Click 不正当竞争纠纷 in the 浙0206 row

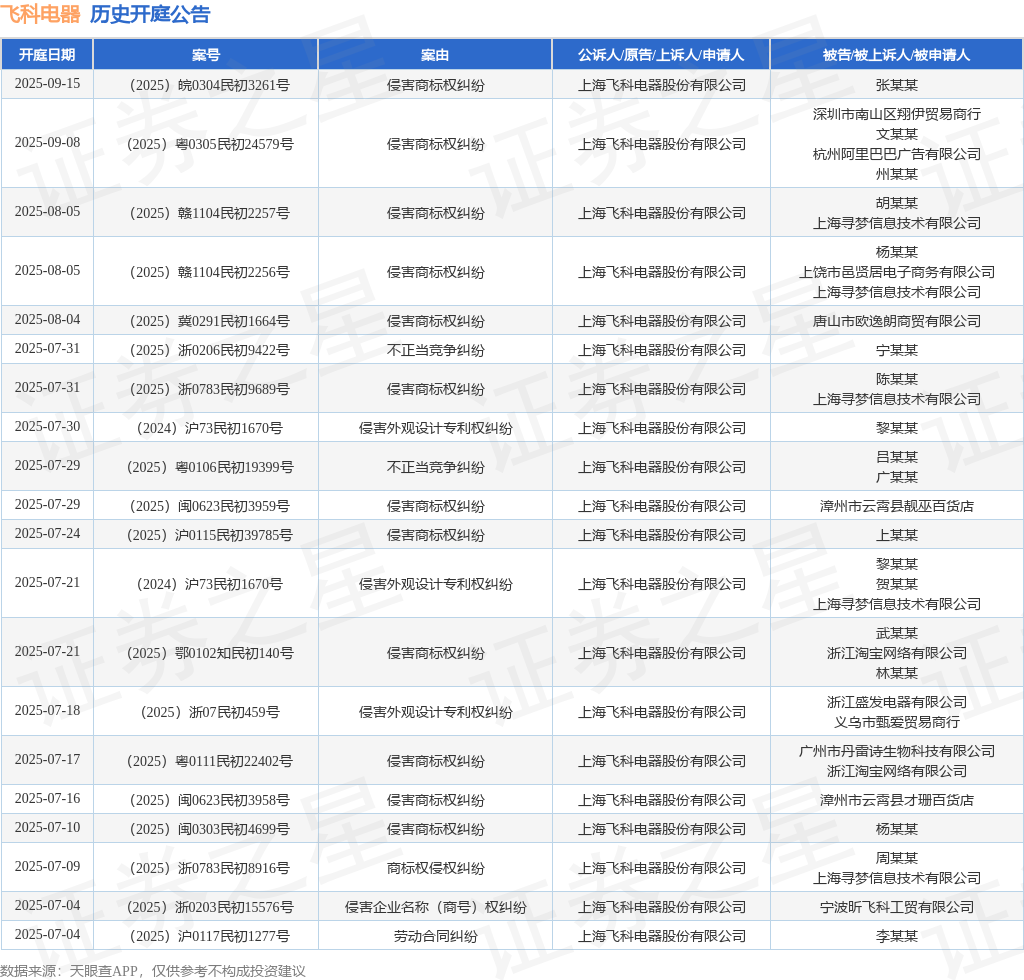435,350
